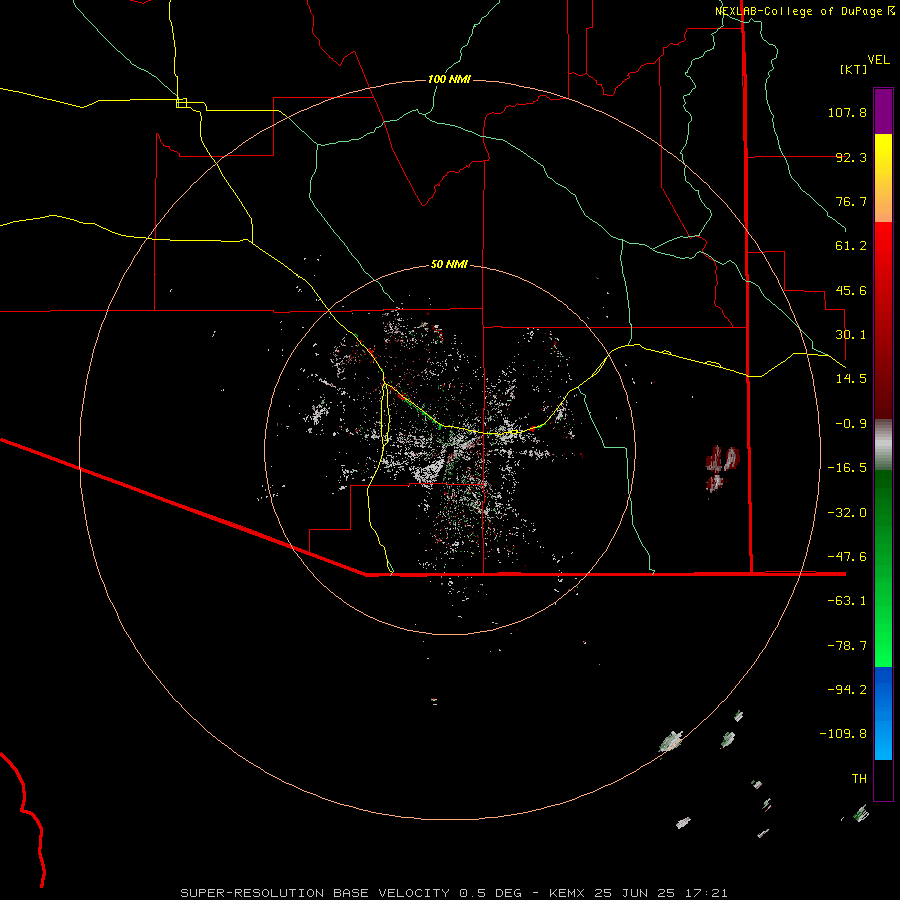Click the 45.6 velocity scale label
The height and width of the screenshot is (900, 900).
(x=851, y=290)
